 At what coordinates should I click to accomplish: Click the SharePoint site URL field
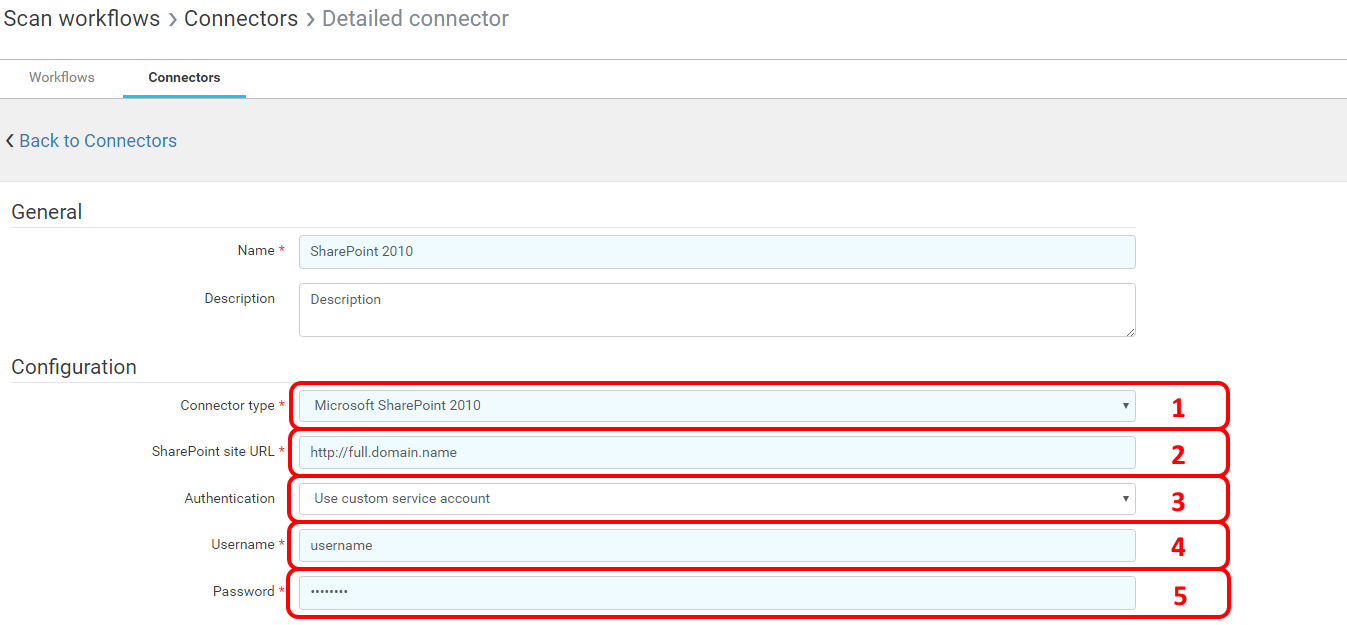tap(717, 453)
